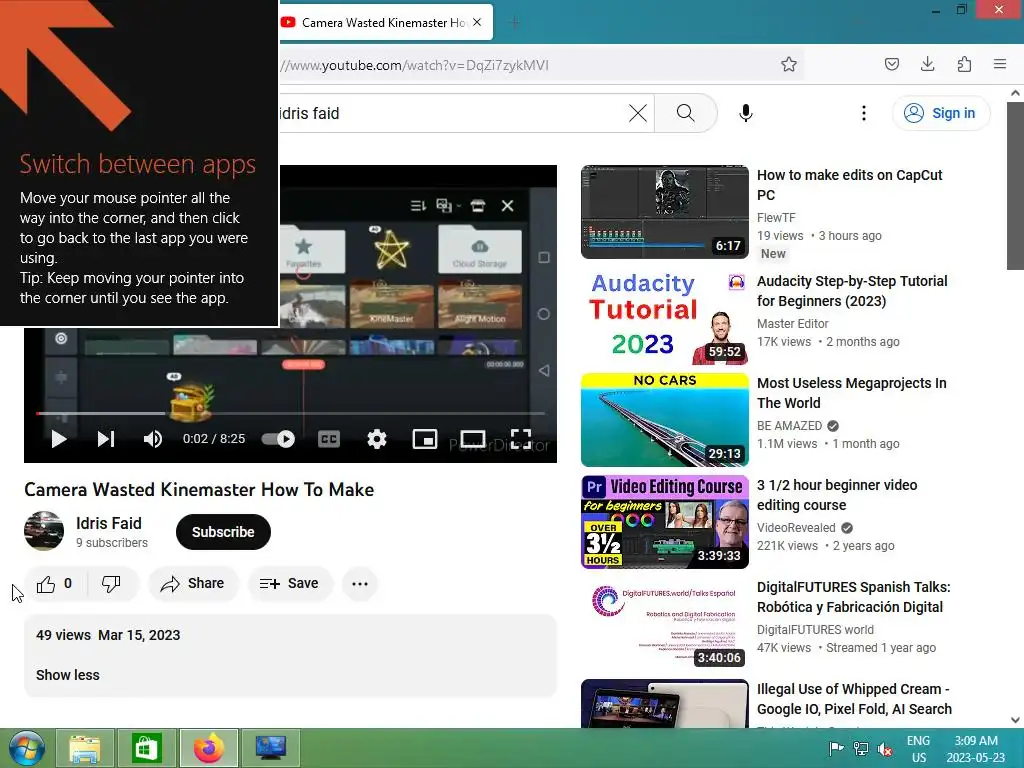Open the ENG US language indicator

coord(918,748)
